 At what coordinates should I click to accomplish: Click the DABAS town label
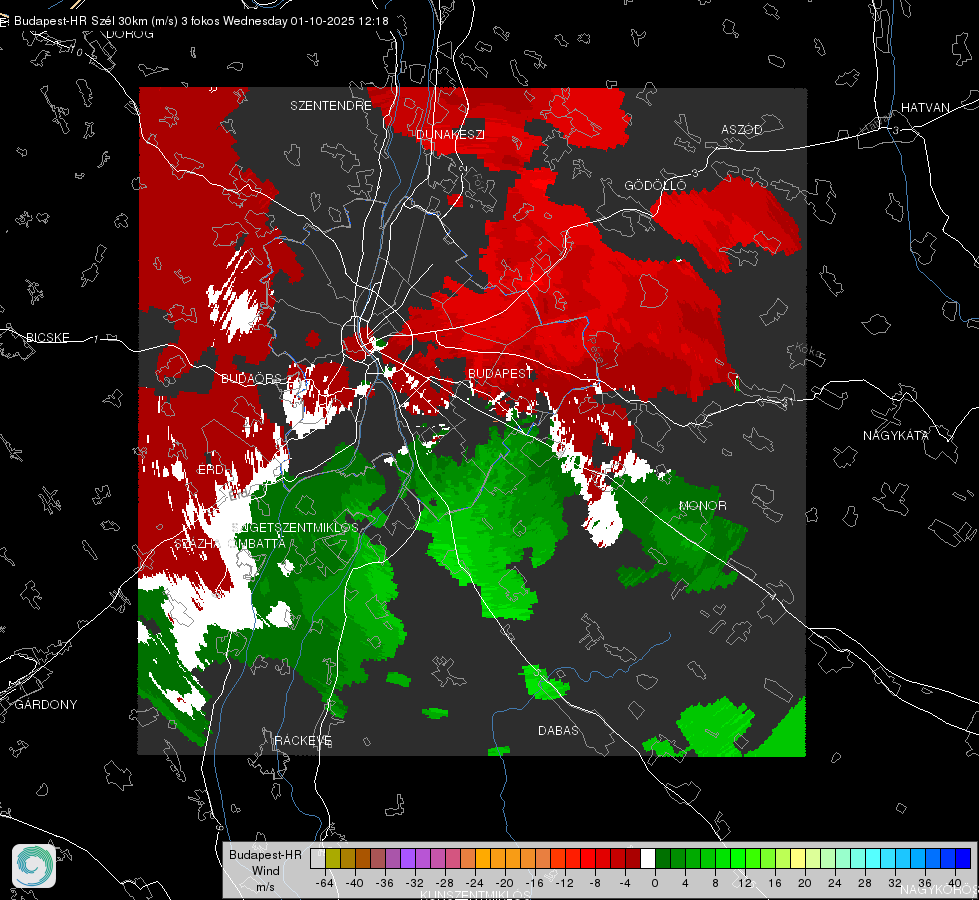coord(558,730)
